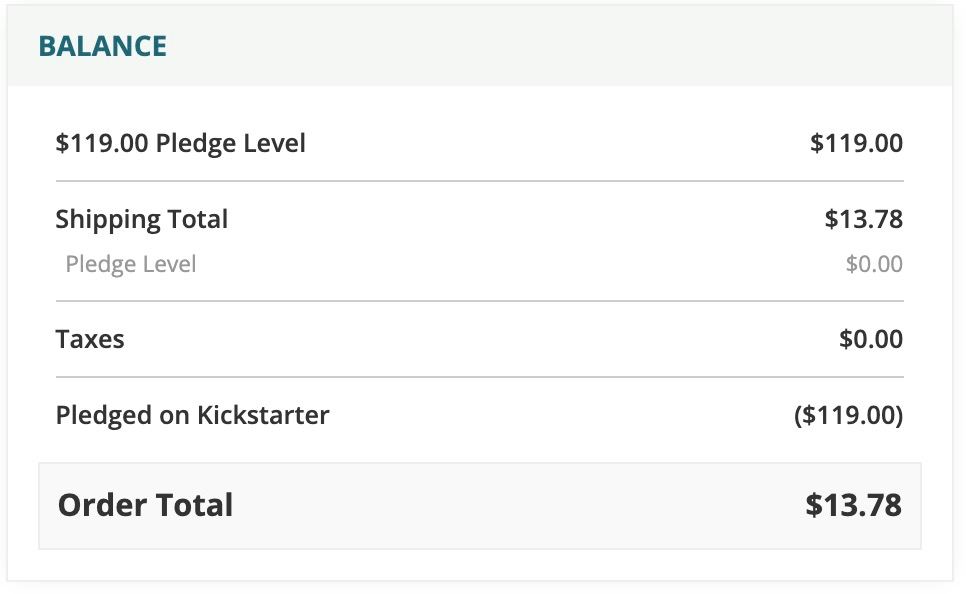Select the Pledged on Kickstarter label
The height and width of the screenshot is (594, 966).
pyautogui.click(x=192, y=415)
